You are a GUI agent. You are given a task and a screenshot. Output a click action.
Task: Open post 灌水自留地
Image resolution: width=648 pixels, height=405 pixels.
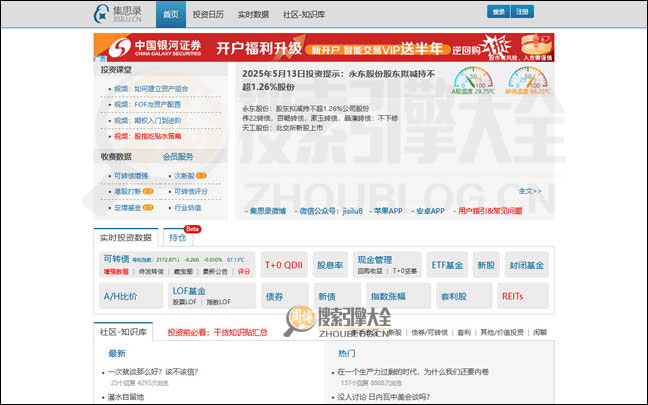tap(126, 397)
